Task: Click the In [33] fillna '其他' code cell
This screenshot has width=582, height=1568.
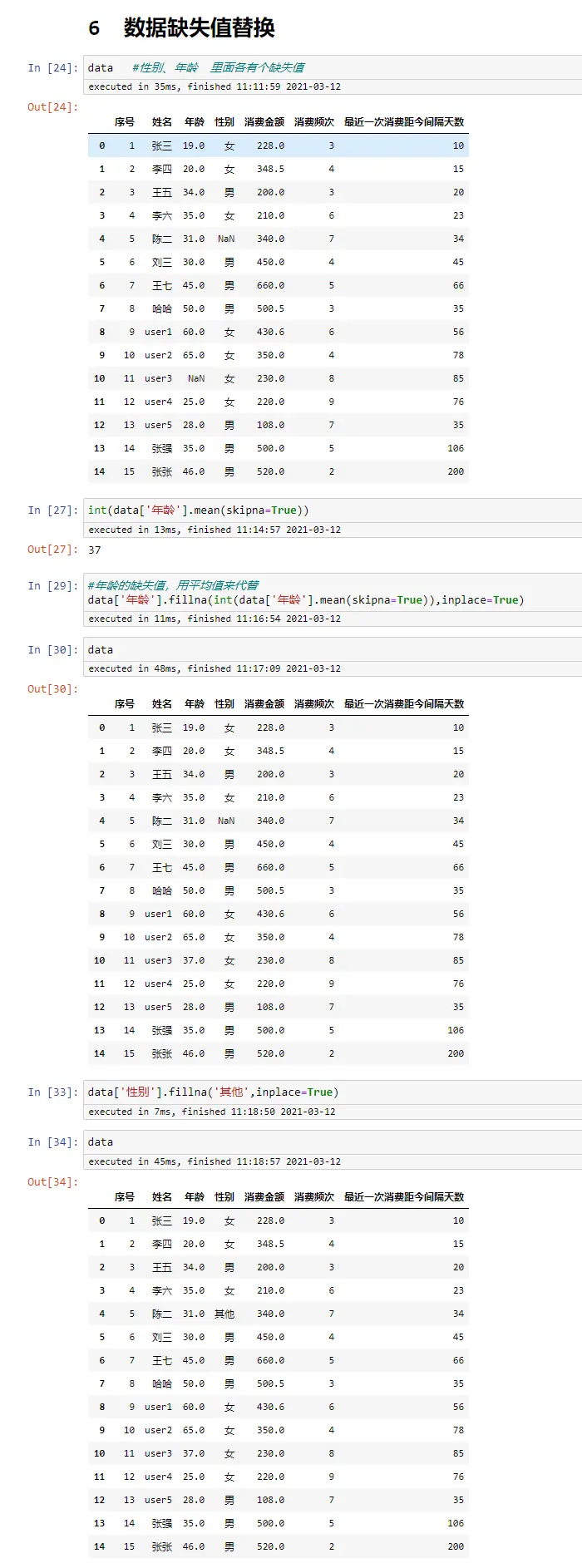Action: point(333,1092)
